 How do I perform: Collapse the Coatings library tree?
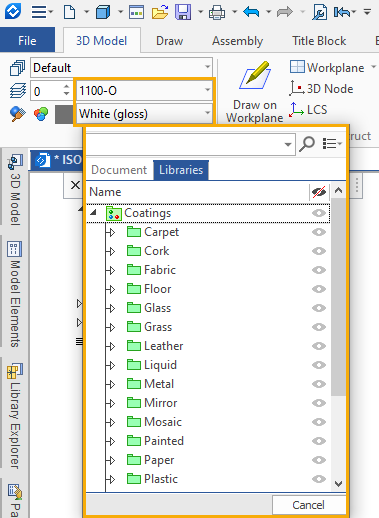coord(94,212)
